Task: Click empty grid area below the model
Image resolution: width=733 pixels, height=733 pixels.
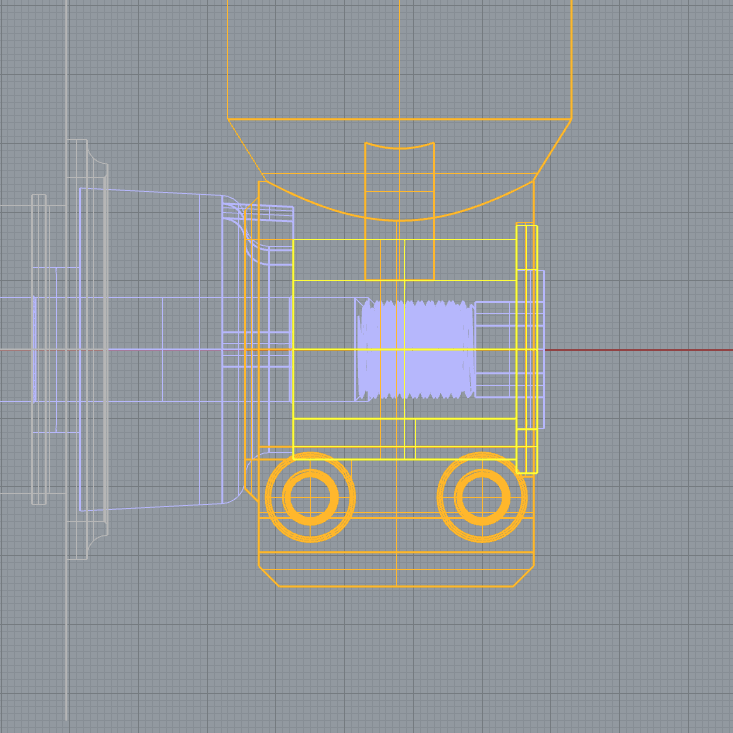Action: (x=400, y=660)
